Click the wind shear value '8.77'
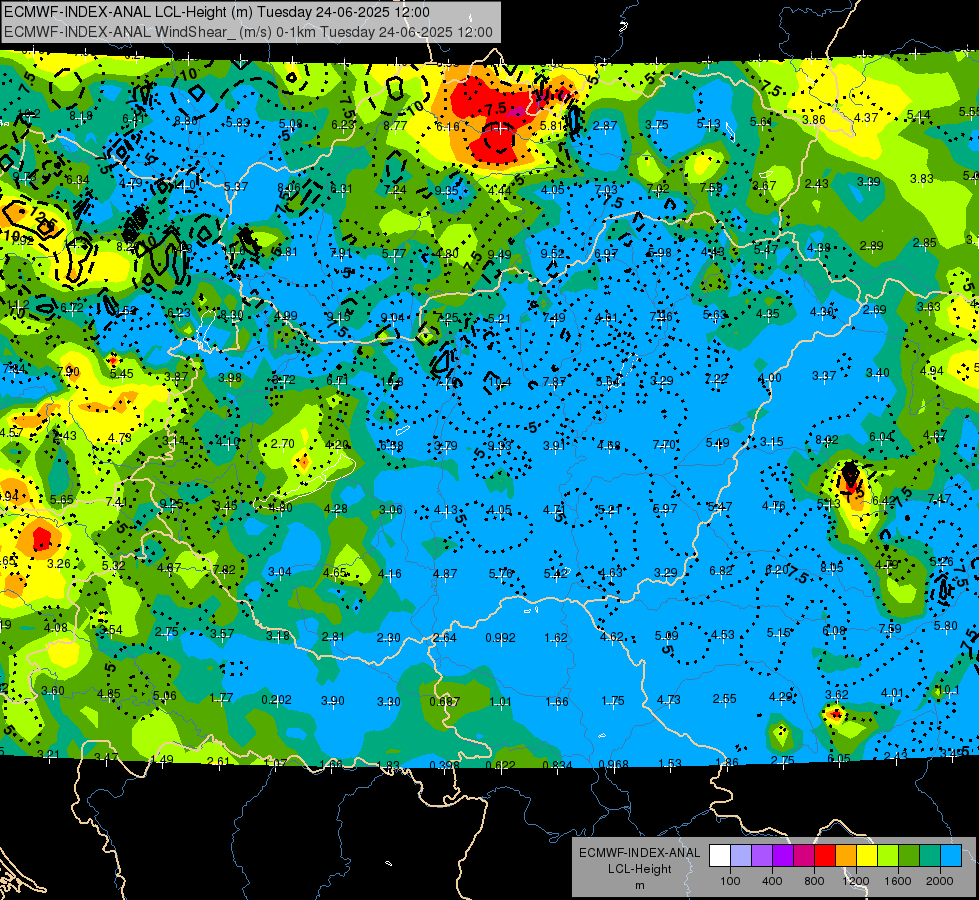Screen dimensions: 979x900 (x=395, y=126)
